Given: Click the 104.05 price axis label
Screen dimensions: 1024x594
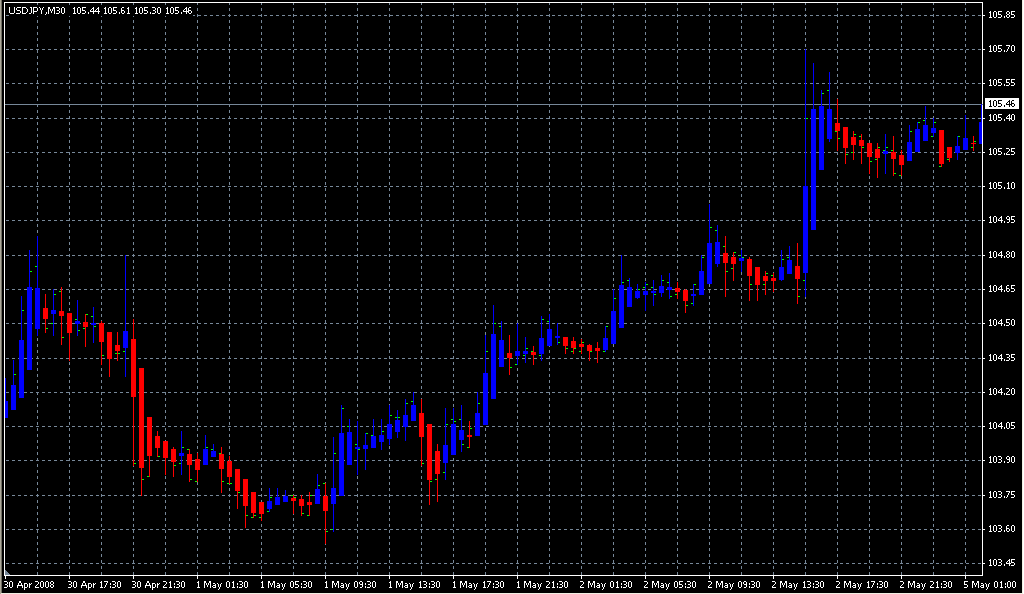Looking at the screenshot, I should 1002,426.
